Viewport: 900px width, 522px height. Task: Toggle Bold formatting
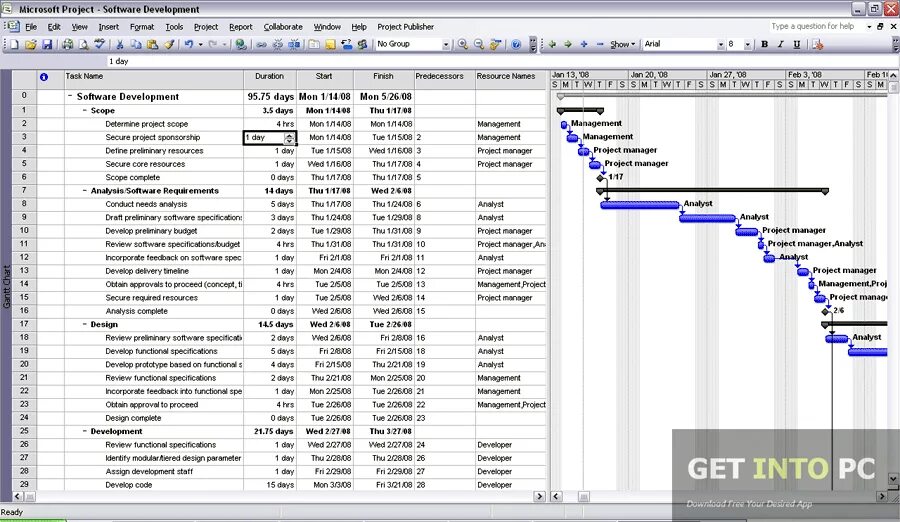(x=764, y=44)
